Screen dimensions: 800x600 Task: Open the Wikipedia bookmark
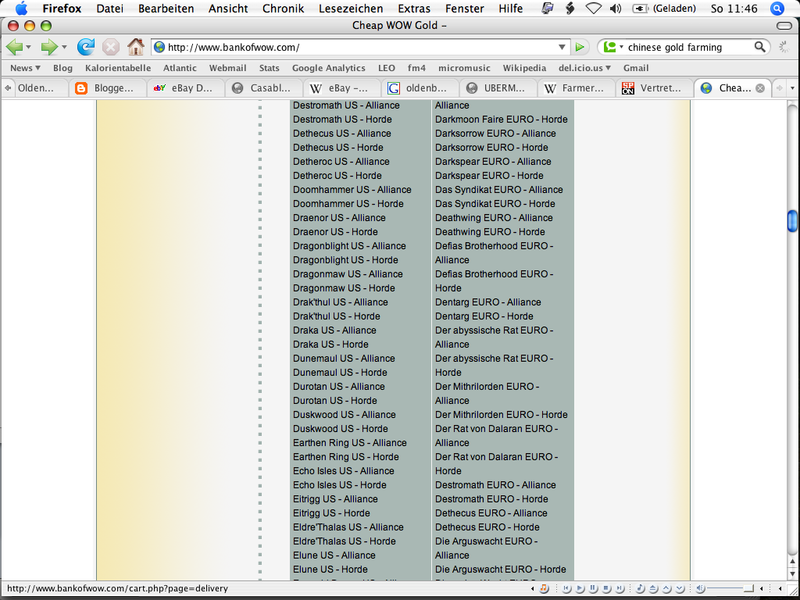coord(524,68)
